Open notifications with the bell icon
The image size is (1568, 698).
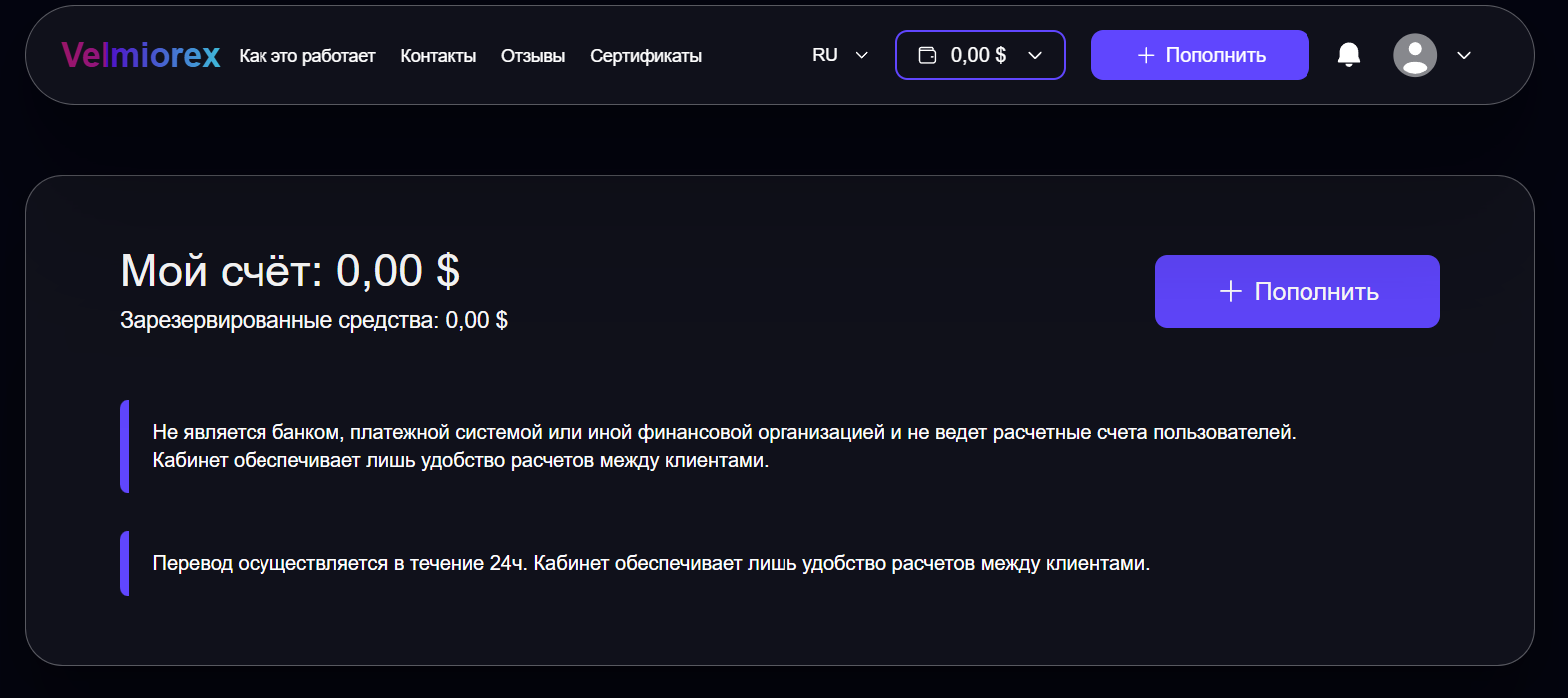tap(1348, 55)
